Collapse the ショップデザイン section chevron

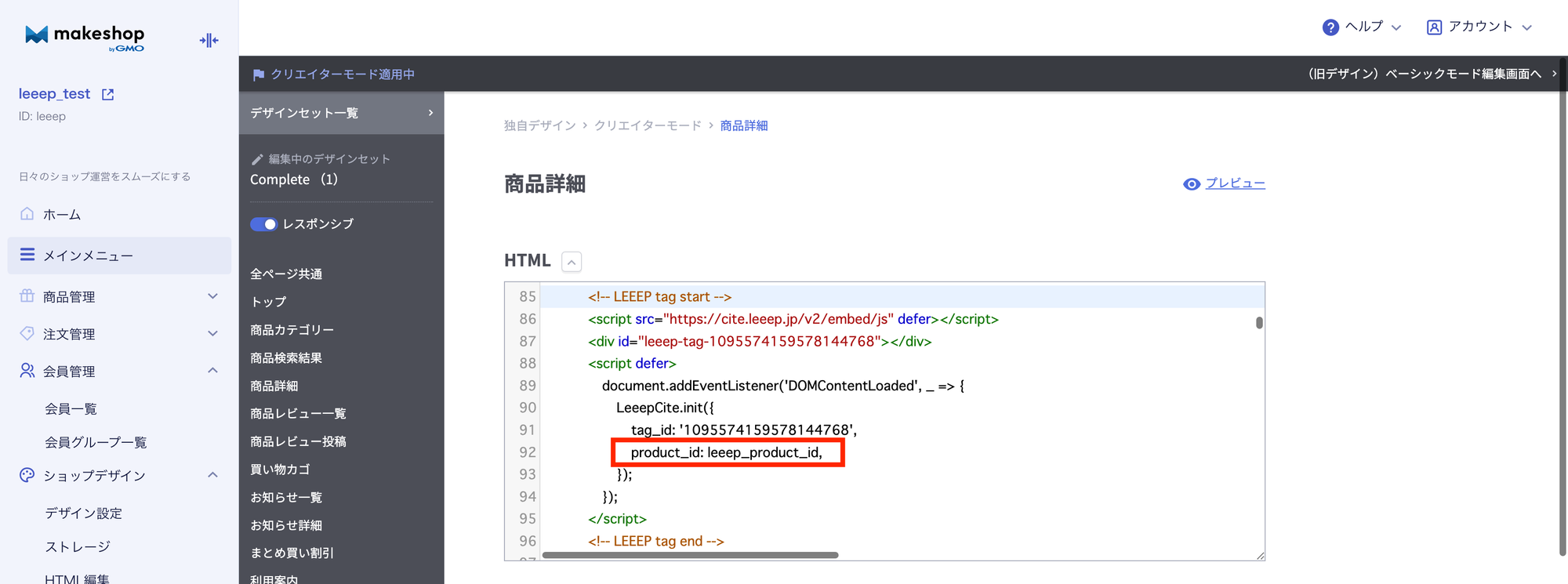[212, 475]
